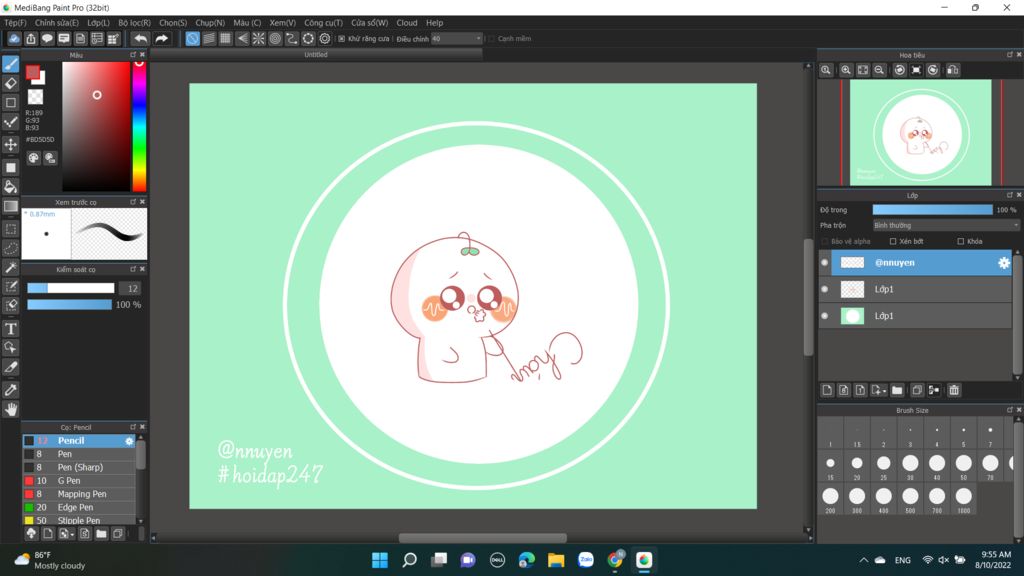Viewport: 1024px width, 576px height.
Task: Click the foreground red color swatch
Action: (x=33, y=72)
